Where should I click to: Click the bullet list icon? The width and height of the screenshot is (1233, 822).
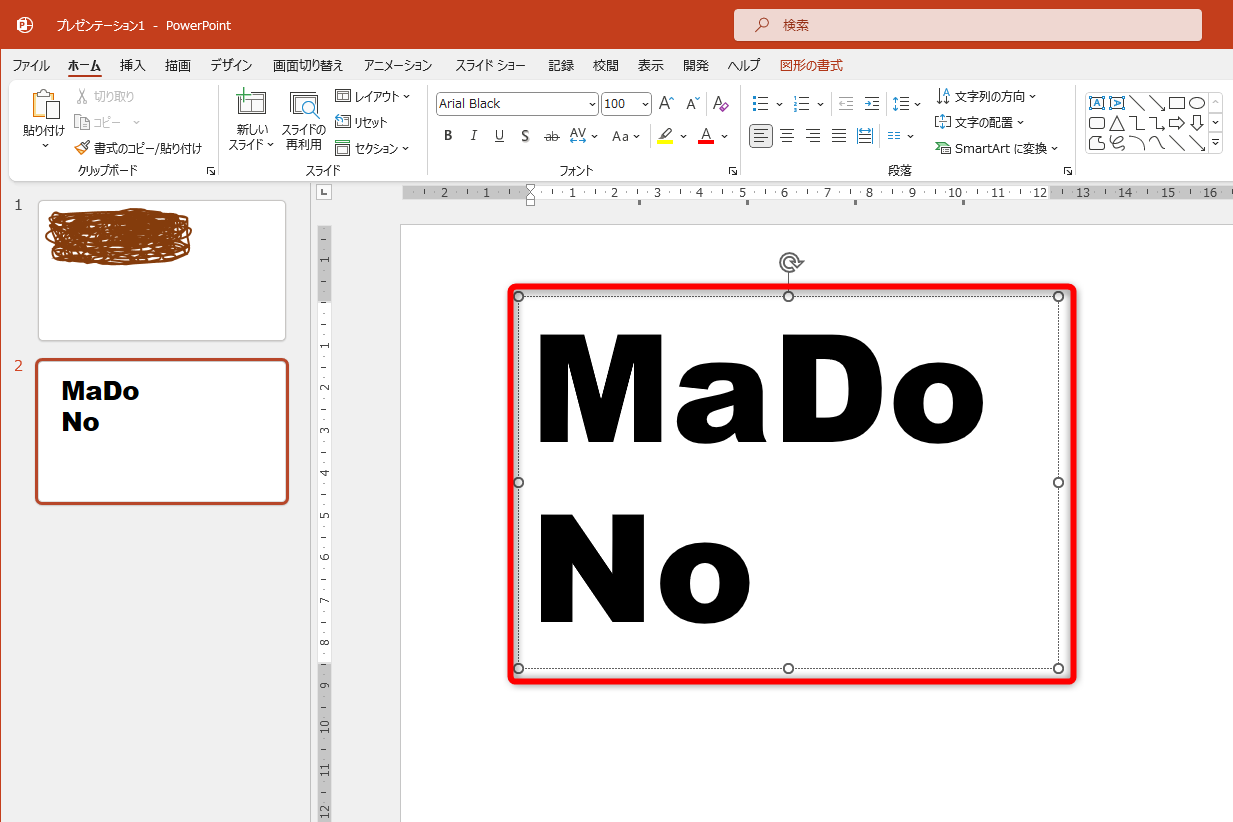tap(760, 104)
